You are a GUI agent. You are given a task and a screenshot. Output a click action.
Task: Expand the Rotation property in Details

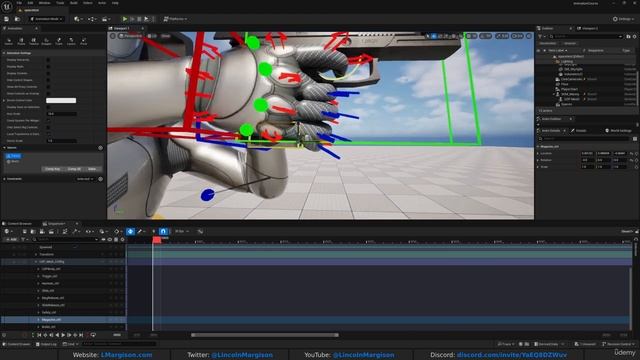[538, 160]
